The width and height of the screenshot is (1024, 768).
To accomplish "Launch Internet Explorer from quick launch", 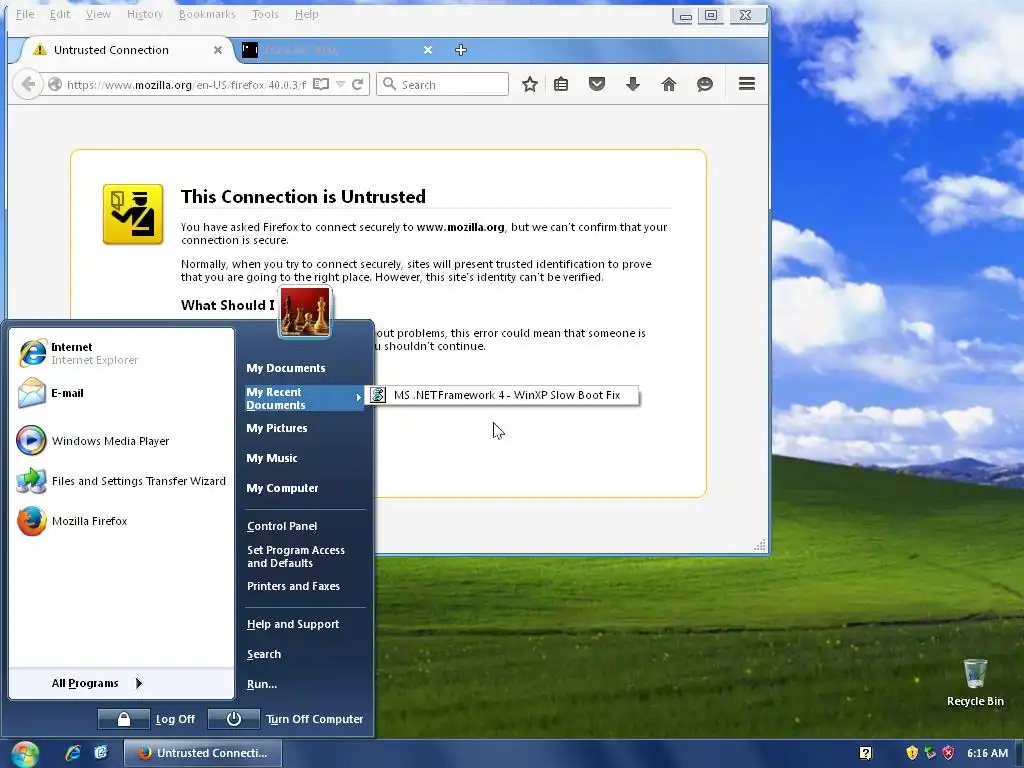I will [x=72, y=753].
